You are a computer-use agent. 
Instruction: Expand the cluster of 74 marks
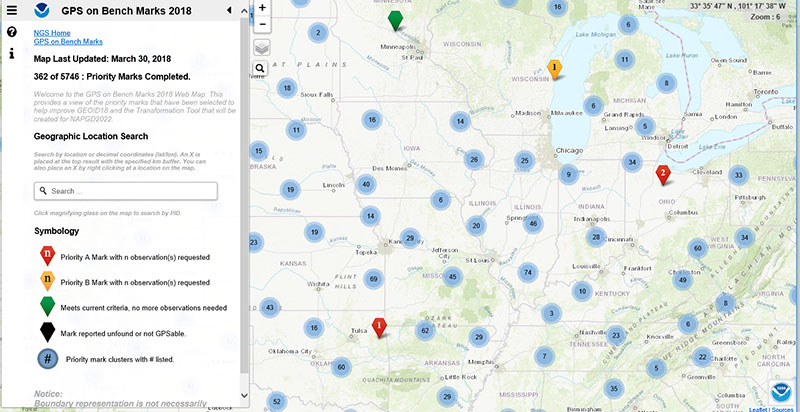coord(527,272)
